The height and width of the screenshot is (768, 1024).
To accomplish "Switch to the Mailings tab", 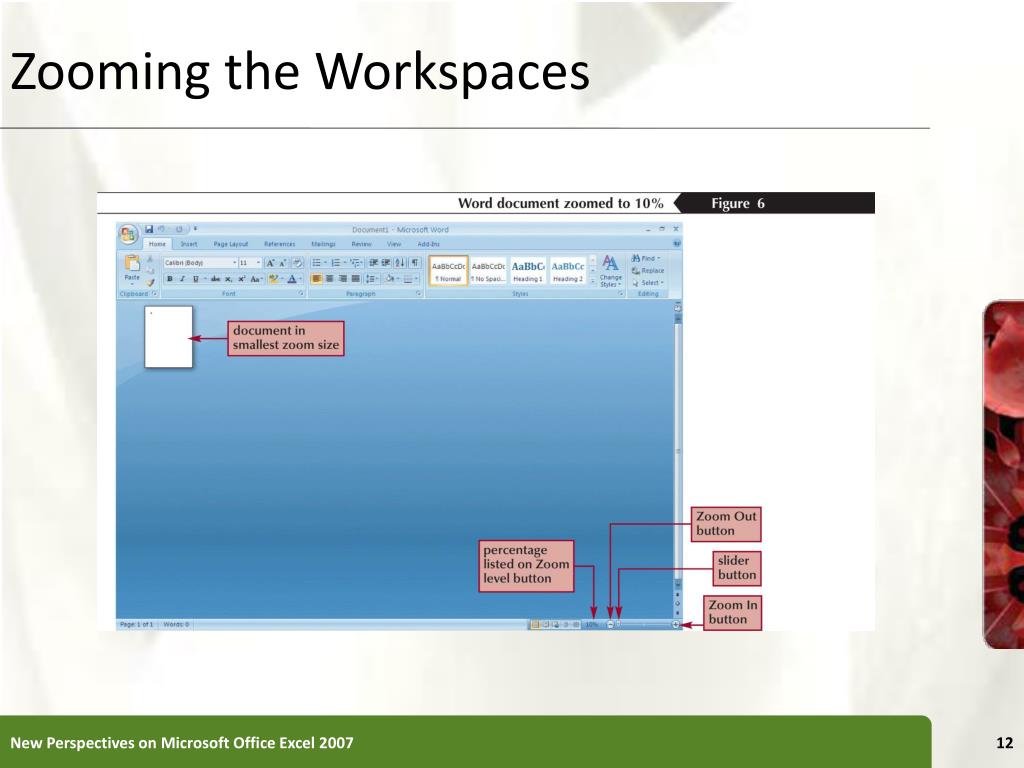I will 323,244.
